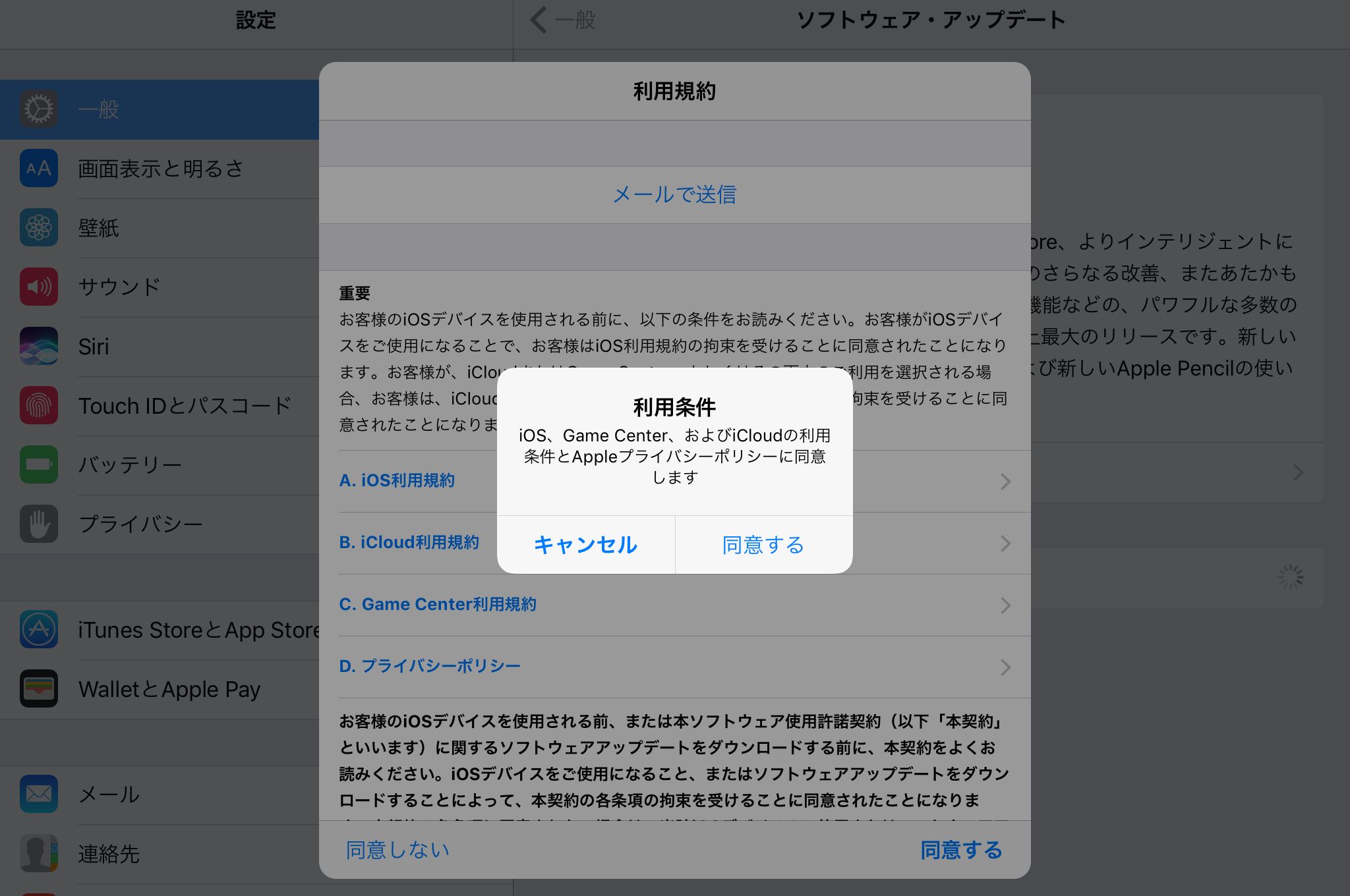Tap the 重要 heading in terms
This screenshot has width=1350, height=896.
pyautogui.click(x=355, y=293)
